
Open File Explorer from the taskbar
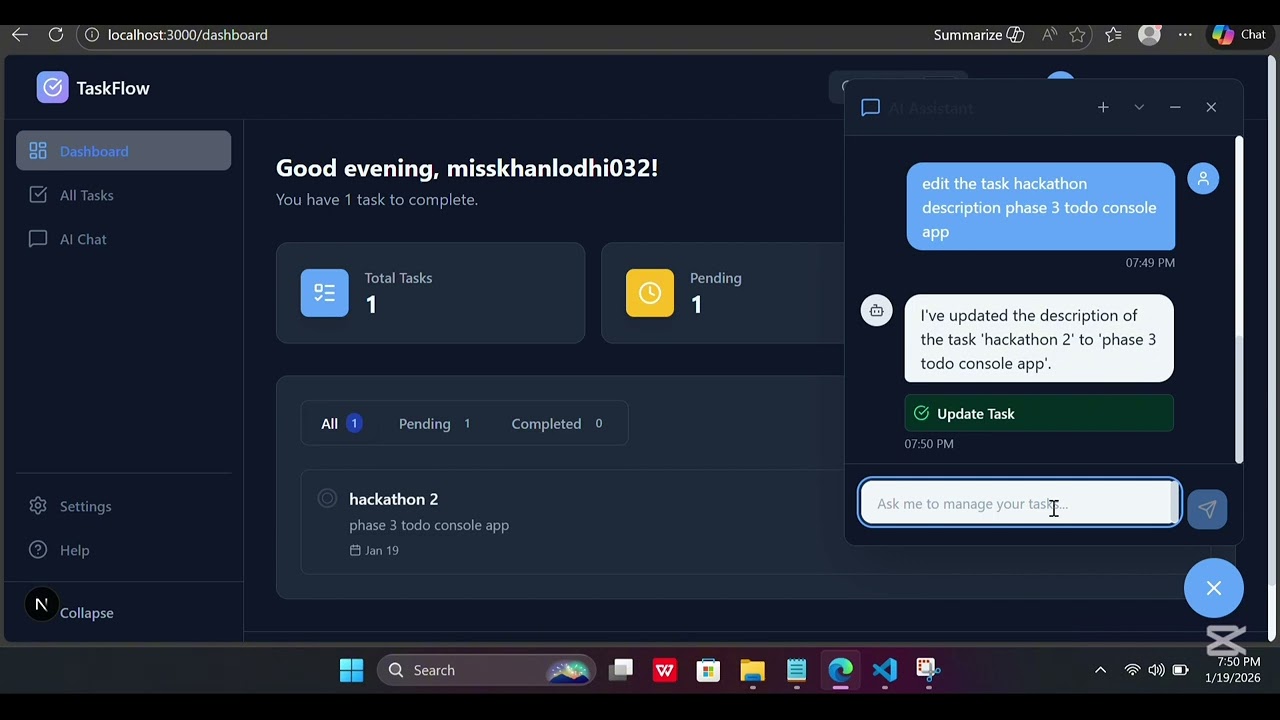click(x=752, y=670)
